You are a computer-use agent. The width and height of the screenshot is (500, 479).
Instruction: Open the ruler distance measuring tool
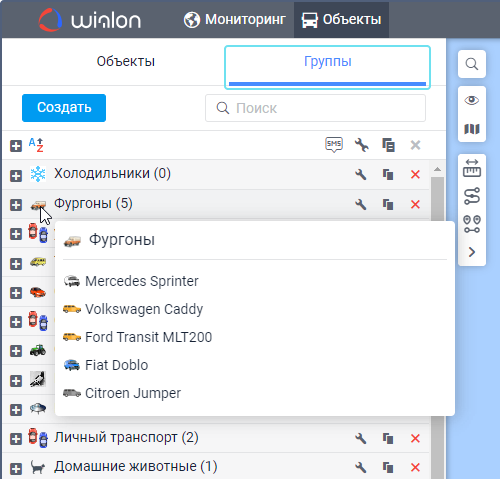(472, 168)
